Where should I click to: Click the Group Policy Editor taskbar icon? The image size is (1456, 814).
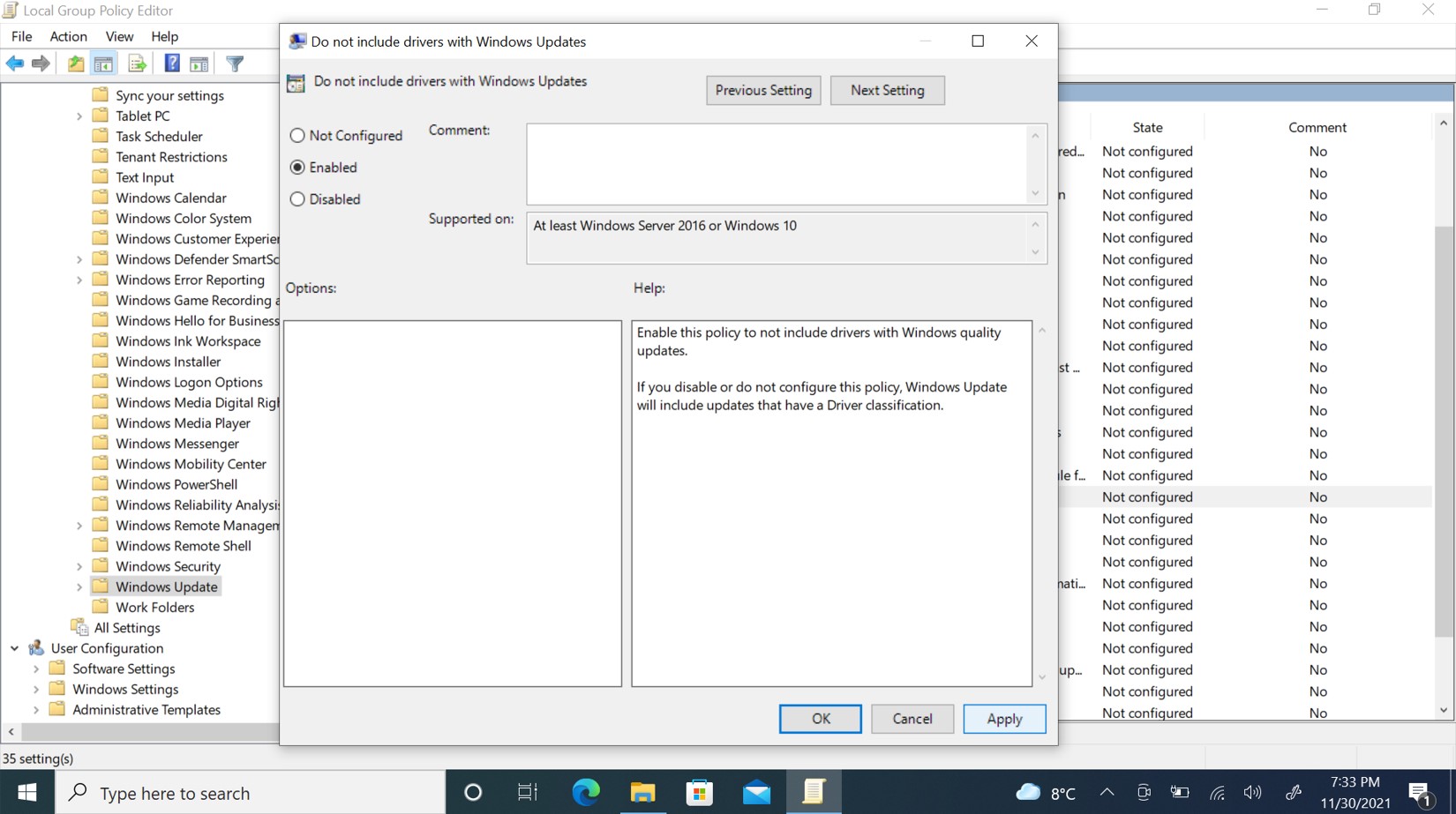point(813,792)
